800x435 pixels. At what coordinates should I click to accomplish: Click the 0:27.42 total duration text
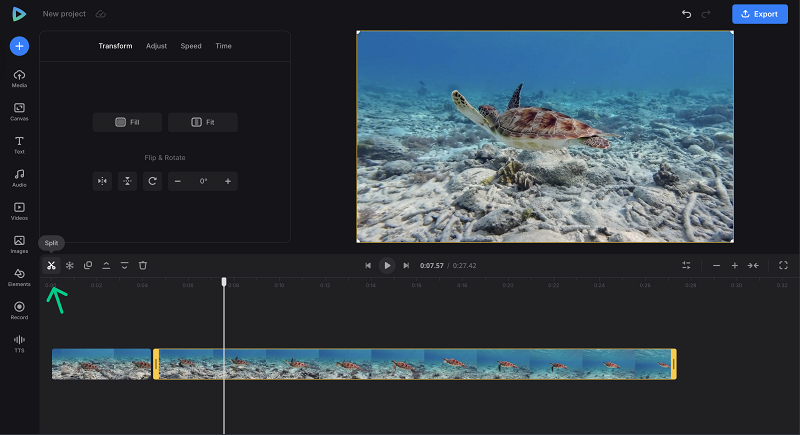click(x=465, y=266)
